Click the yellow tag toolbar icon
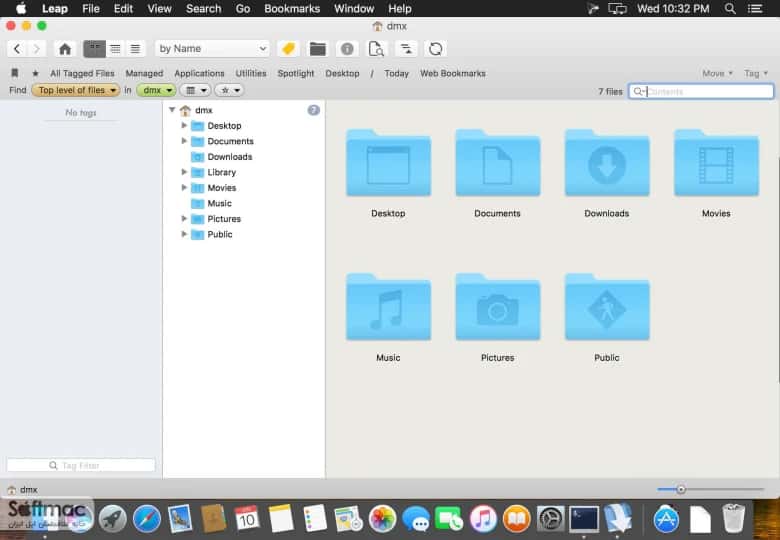The image size is (780, 540). click(288, 49)
